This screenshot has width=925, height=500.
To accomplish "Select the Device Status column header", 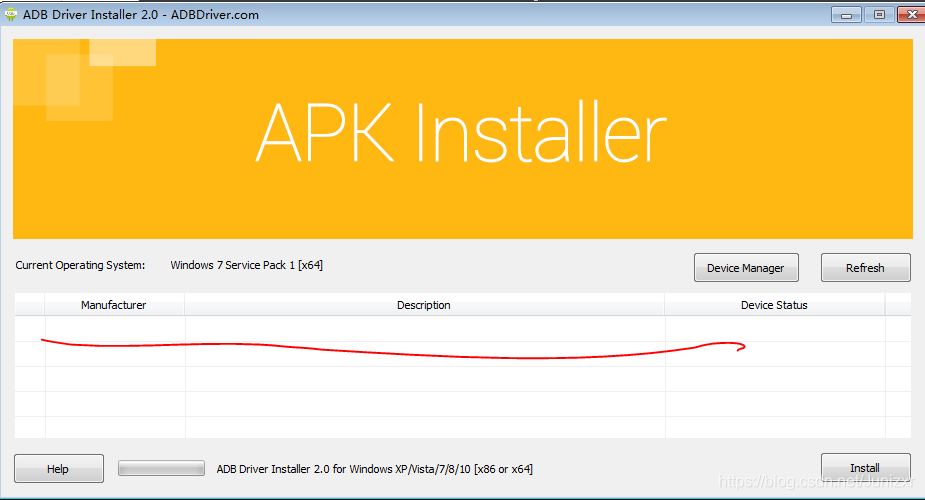I will pyautogui.click(x=774, y=305).
